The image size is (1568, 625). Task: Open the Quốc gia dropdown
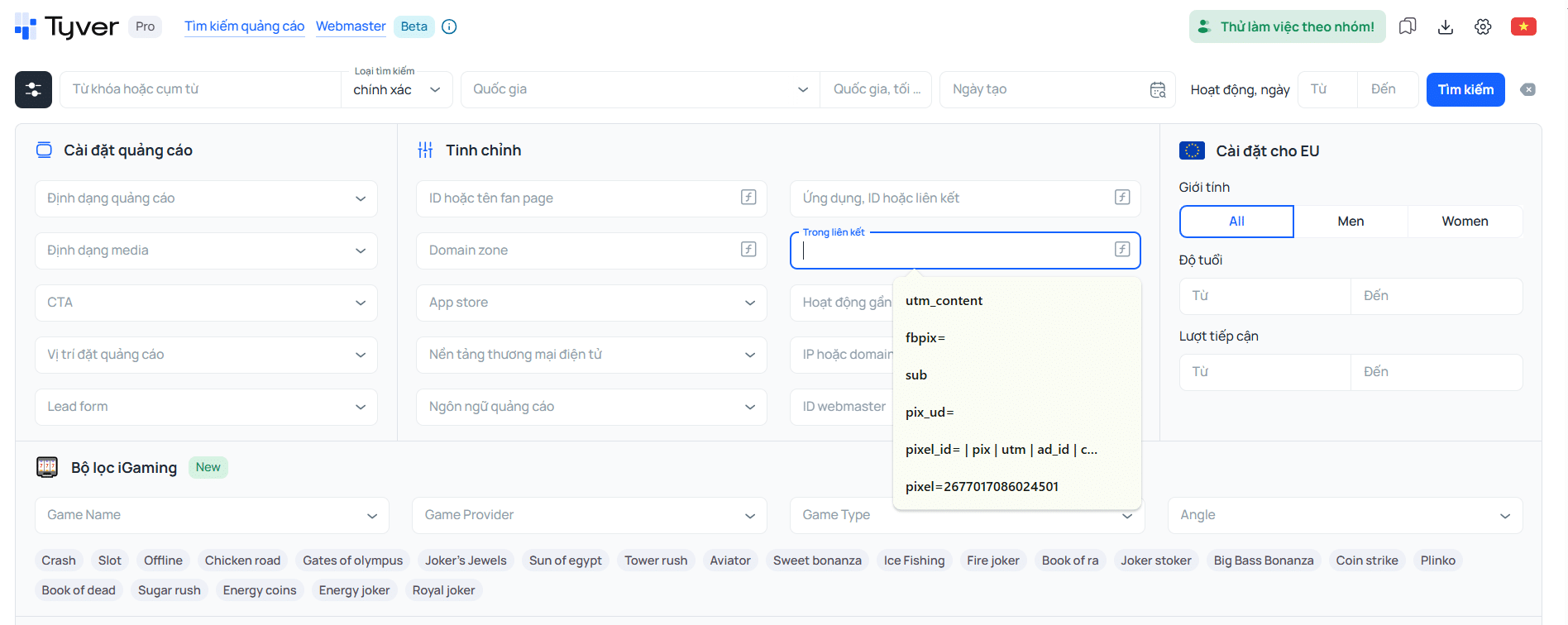click(640, 89)
